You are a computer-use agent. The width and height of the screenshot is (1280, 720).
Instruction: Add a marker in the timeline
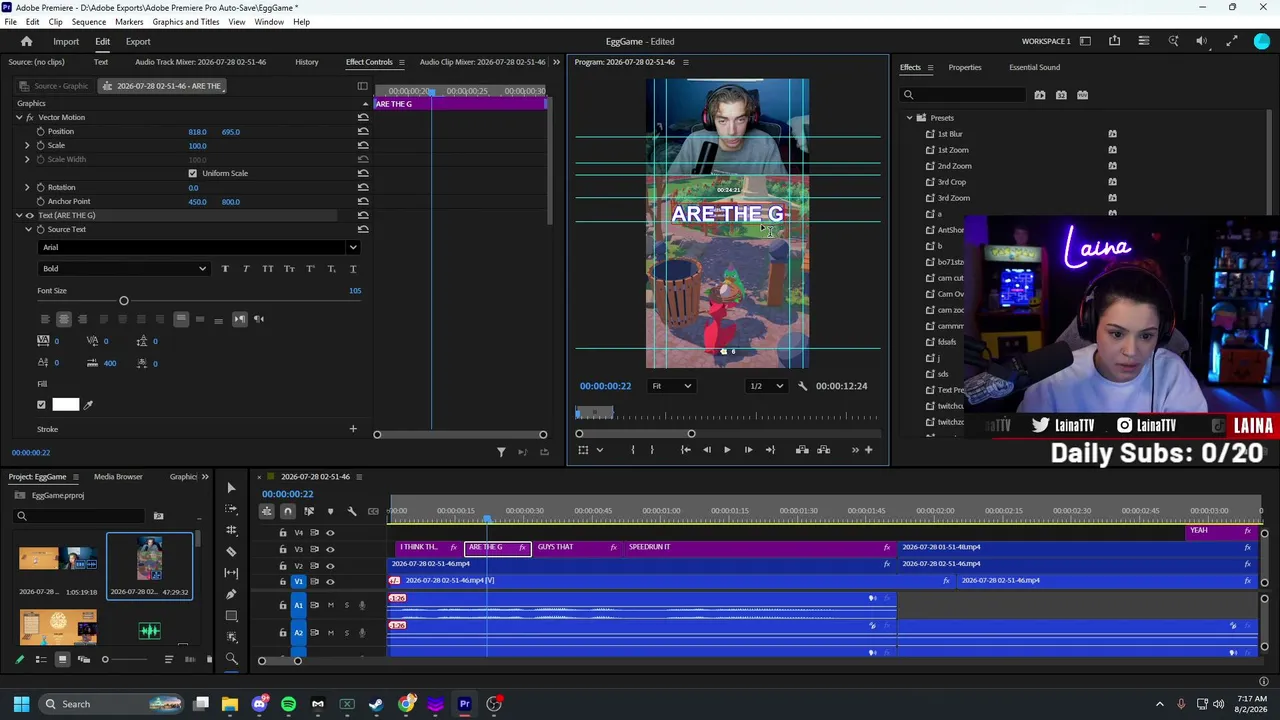[330, 511]
